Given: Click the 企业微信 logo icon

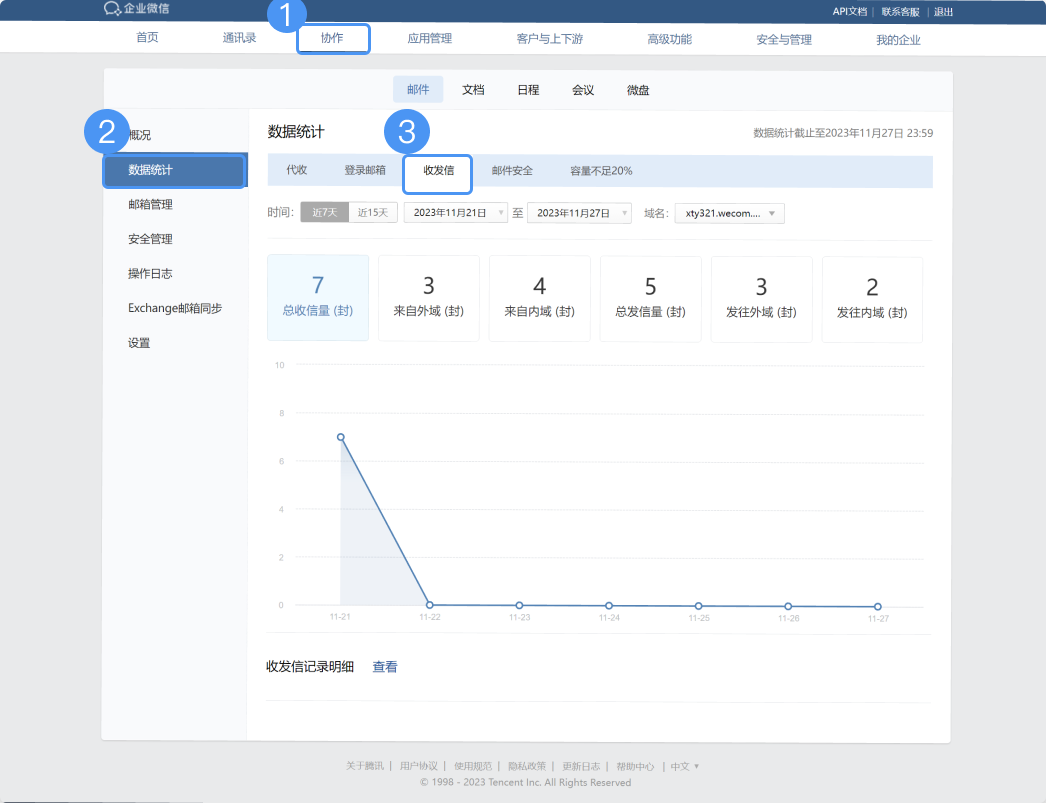Looking at the screenshot, I should (112, 9).
